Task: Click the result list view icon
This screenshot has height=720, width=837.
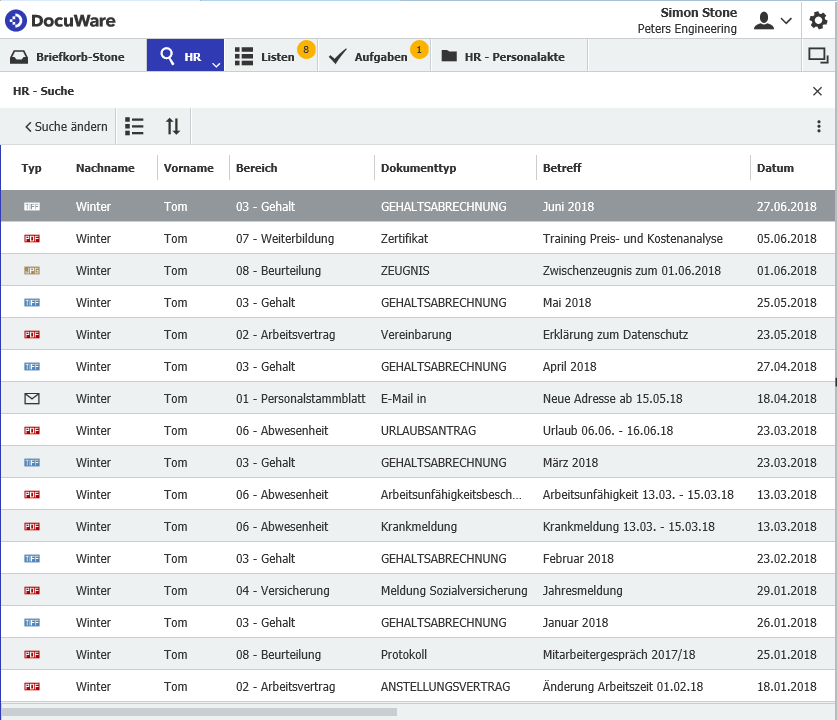Action: pyautogui.click(x=134, y=126)
